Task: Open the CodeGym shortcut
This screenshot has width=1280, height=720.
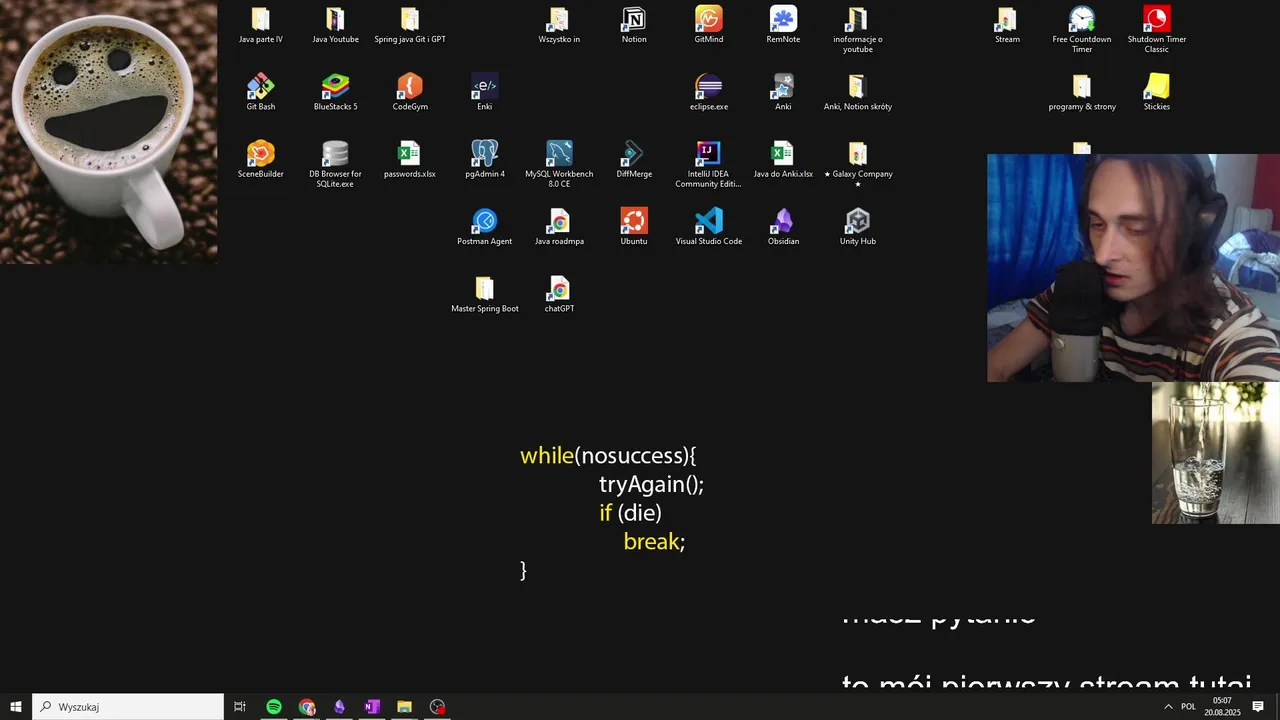Action: tap(410, 93)
